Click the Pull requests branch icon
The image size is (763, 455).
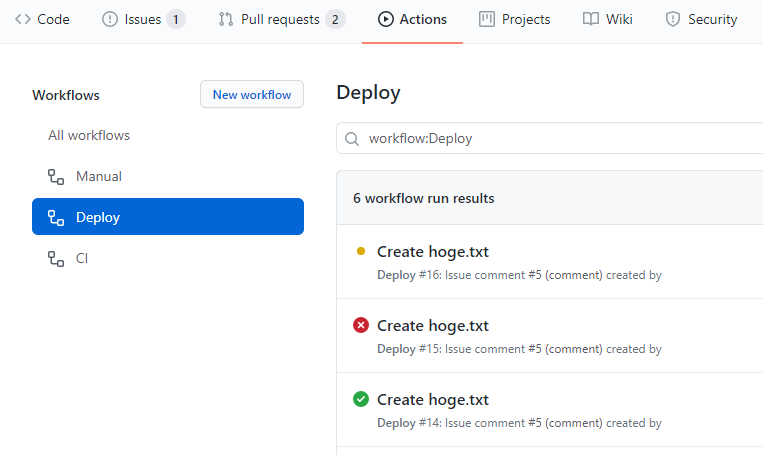226,19
